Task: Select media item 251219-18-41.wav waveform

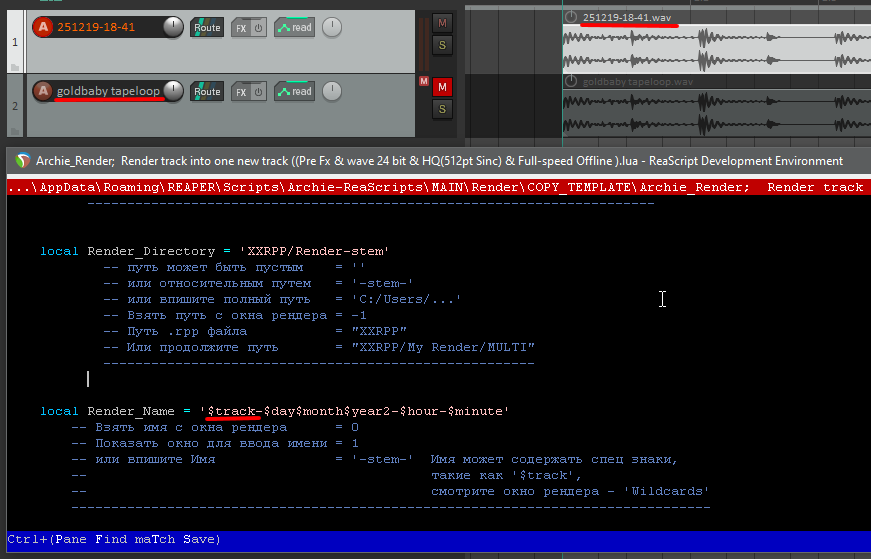Action: [717, 49]
